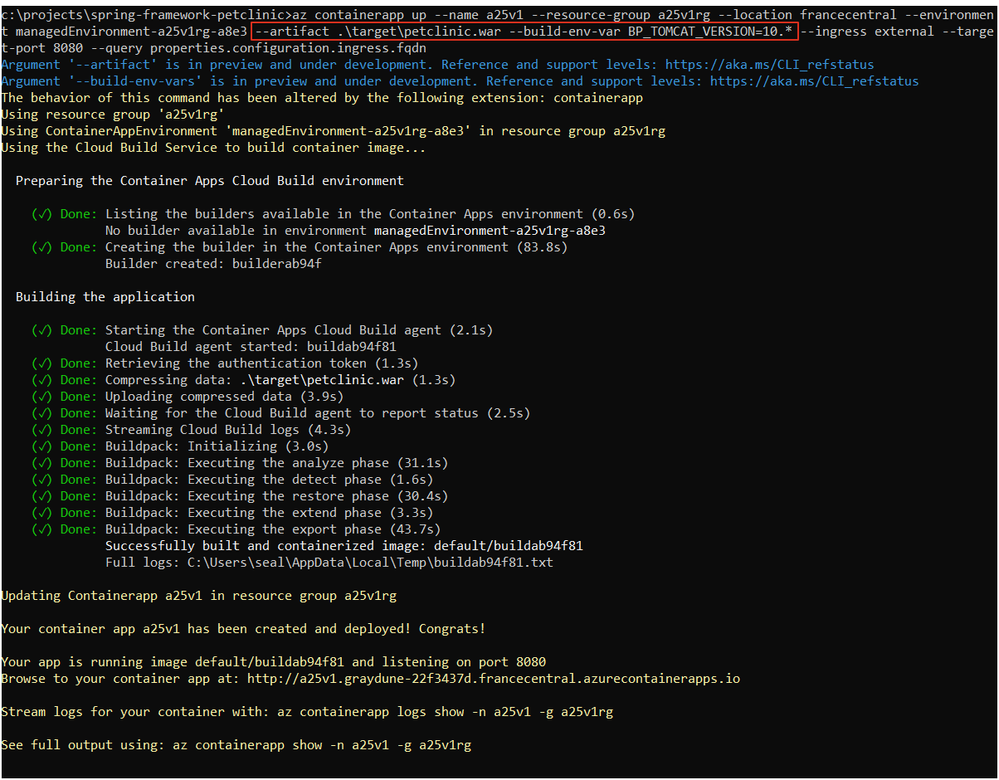Click 'Buildpack: Executing the detect phase' step
999x780 pixels.
pyautogui.click(x=232, y=479)
